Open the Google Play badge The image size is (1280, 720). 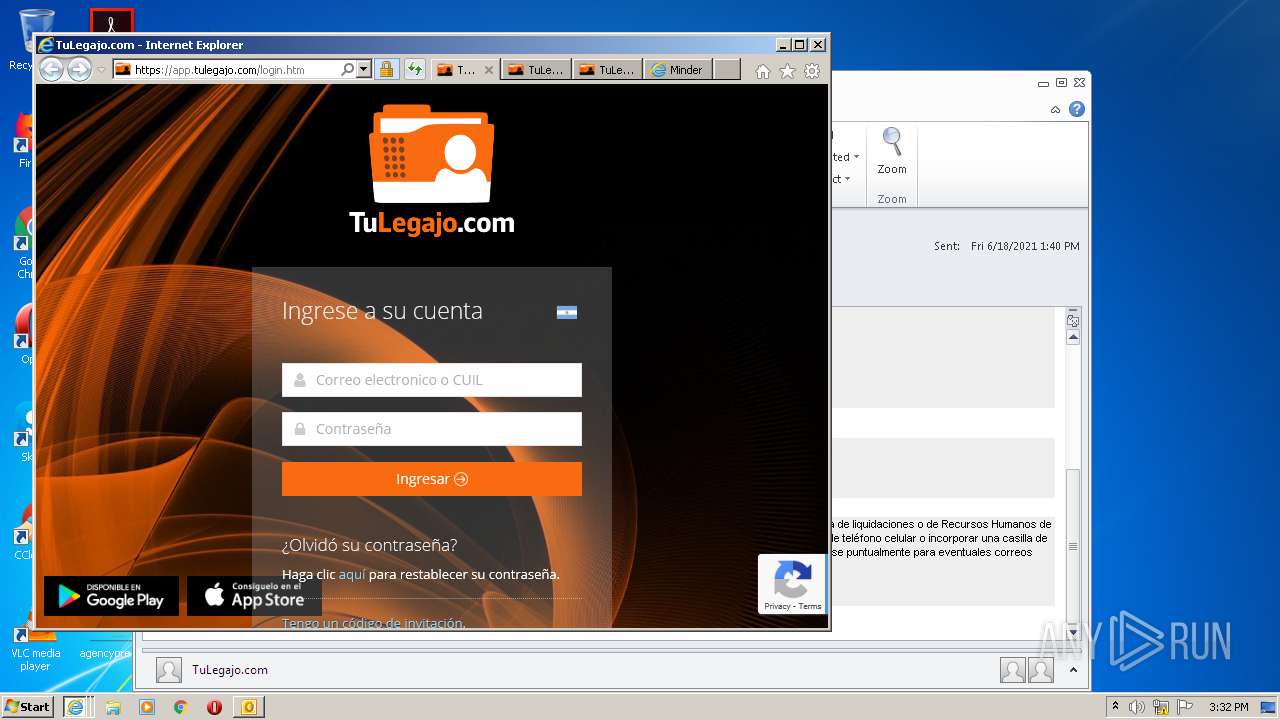click(x=111, y=596)
